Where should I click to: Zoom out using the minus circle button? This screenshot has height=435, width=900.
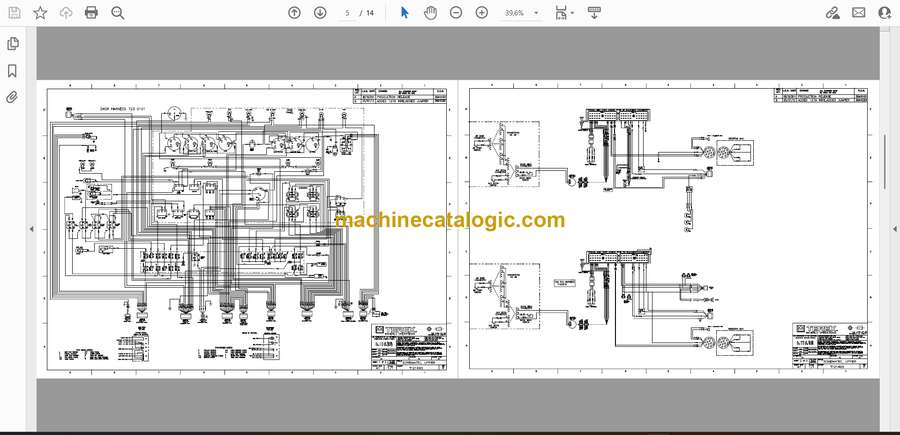tap(456, 13)
